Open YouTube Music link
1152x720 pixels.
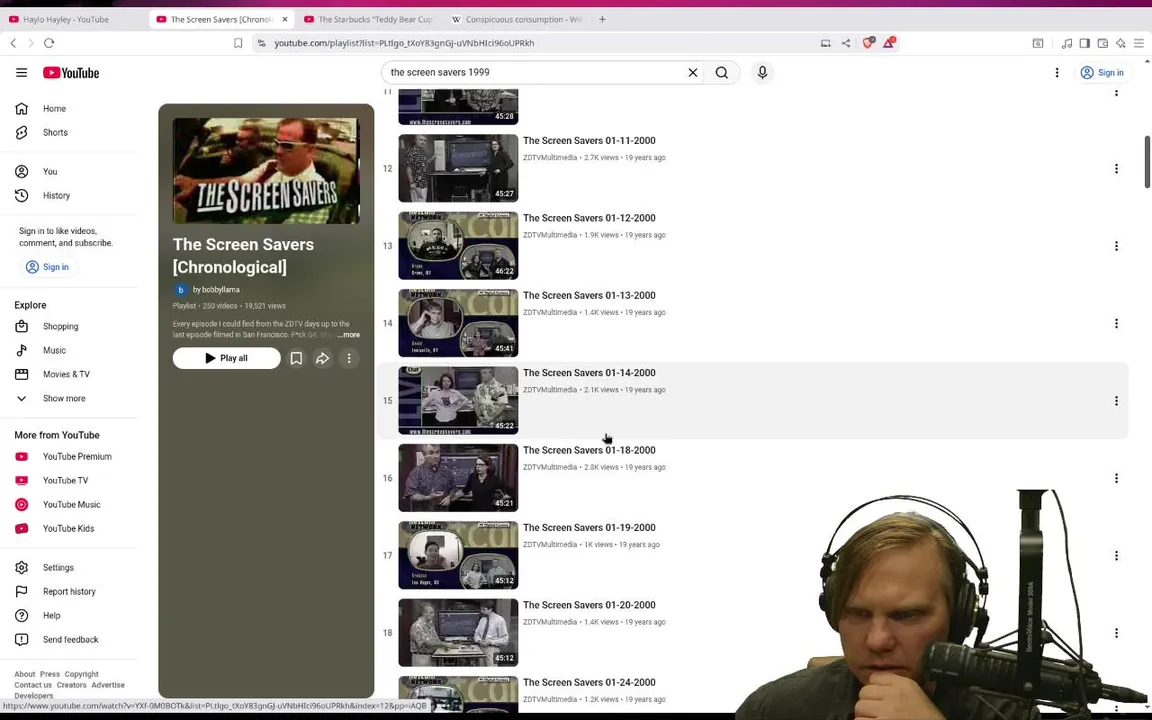tap(70, 505)
